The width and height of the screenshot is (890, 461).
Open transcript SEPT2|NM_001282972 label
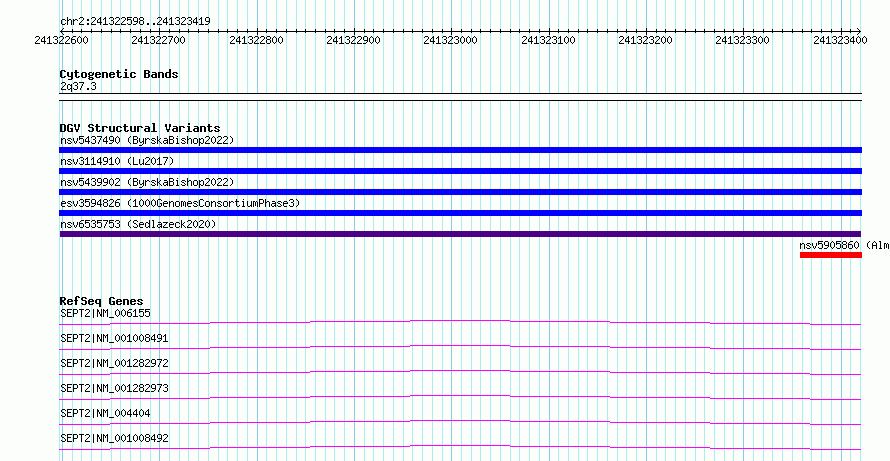click(x=114, y=363)
